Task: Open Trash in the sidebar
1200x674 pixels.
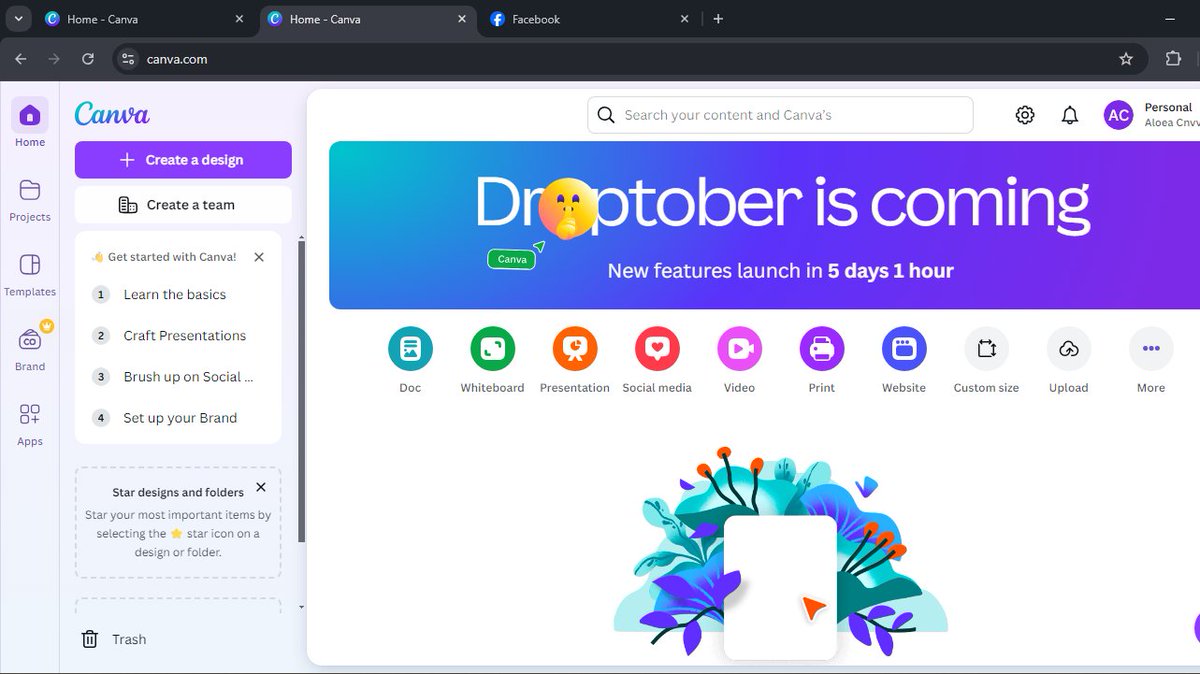Action: point(113,639)
